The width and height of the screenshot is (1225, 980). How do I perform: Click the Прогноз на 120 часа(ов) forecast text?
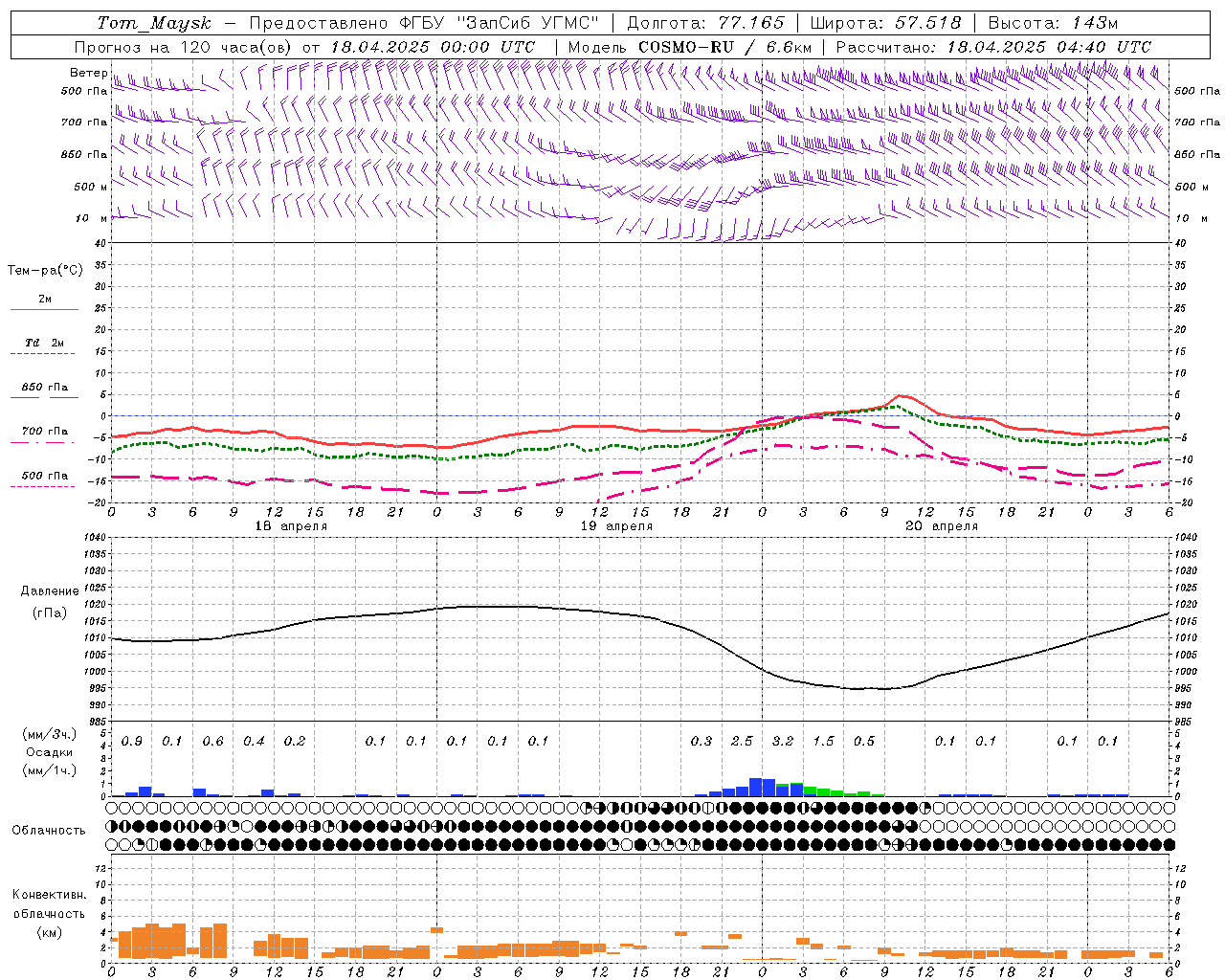(185, 47)
